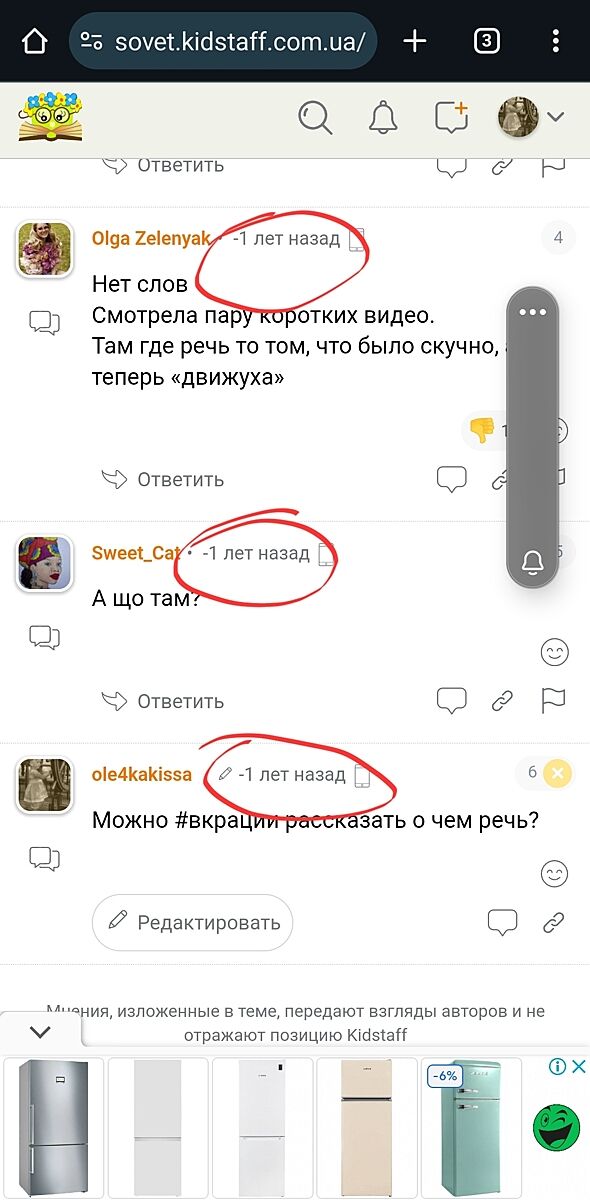This screenshot has height=1200, width=590.
Task: Open emoji reactions on Sweet_Cat's comment
Action: point(554,653)
